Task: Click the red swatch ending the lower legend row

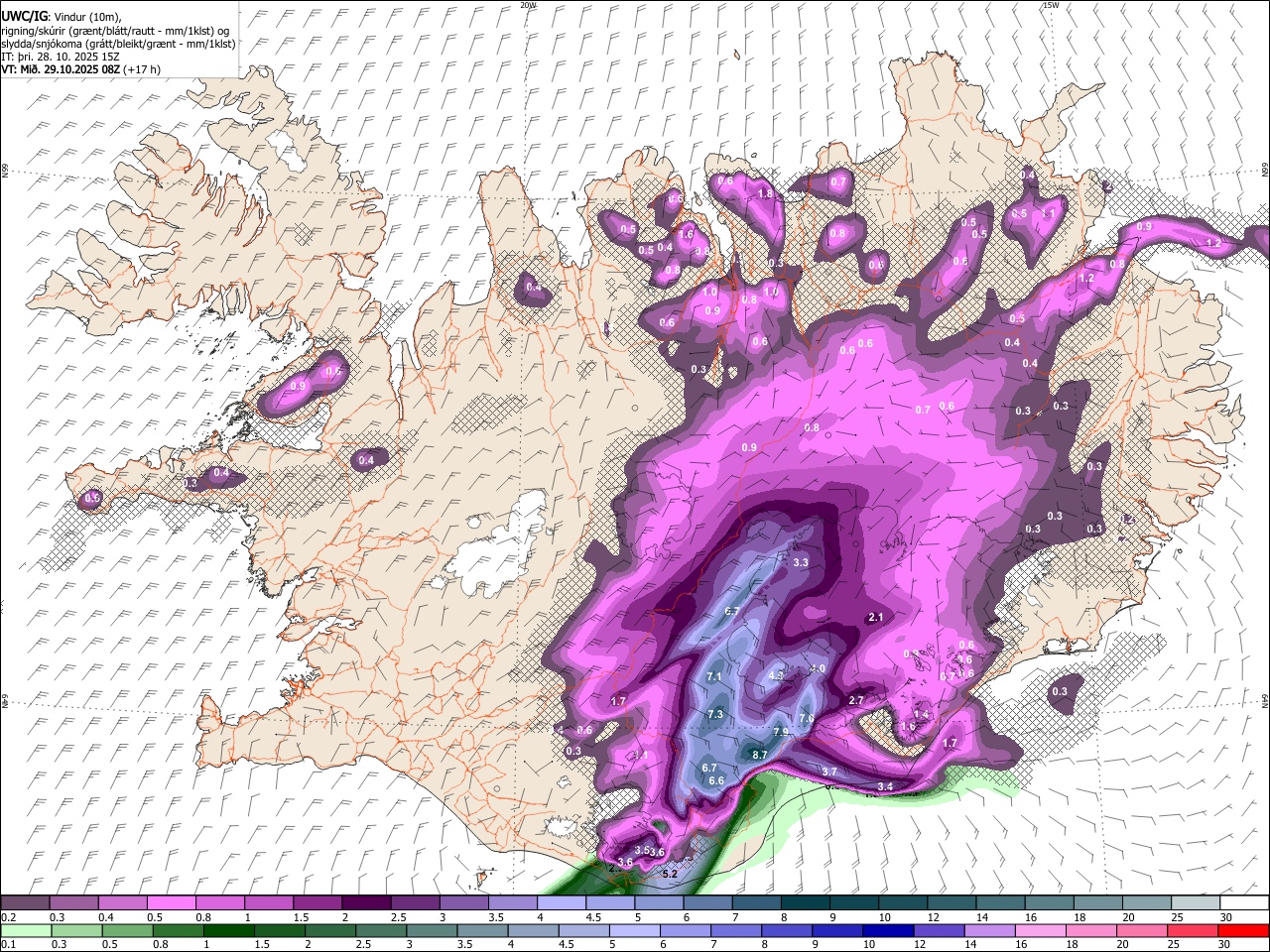Action: 1243,930
